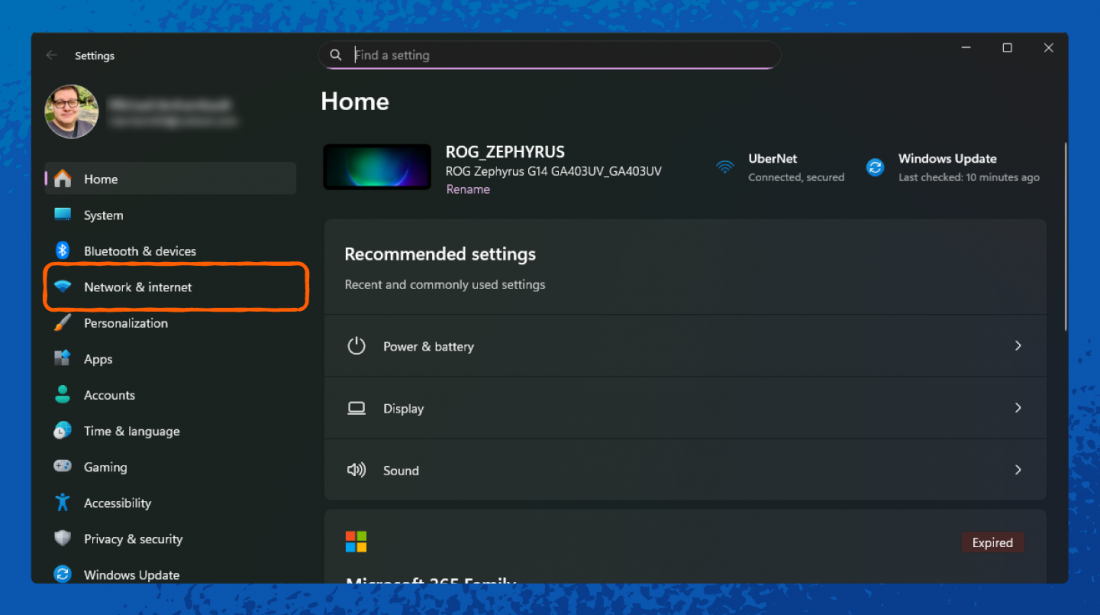The image size is (1100, 615).
Task: Click the Expired badge on Microsoft 365
Action: pos(992,543)
